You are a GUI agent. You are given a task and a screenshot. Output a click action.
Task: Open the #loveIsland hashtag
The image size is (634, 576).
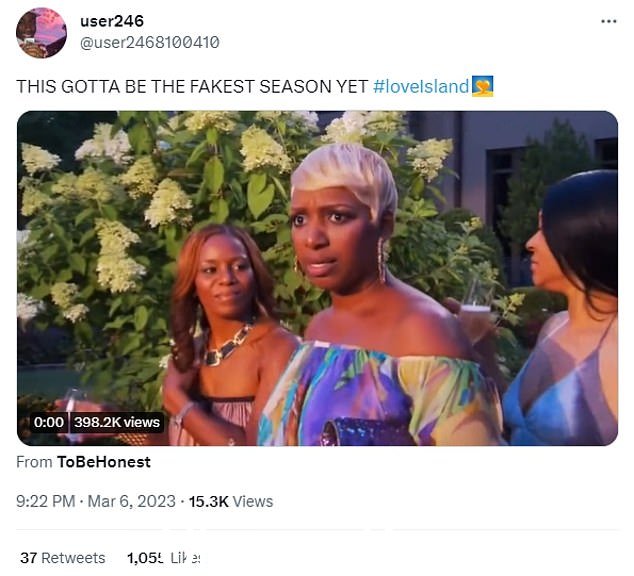click(x=421, y=87)
